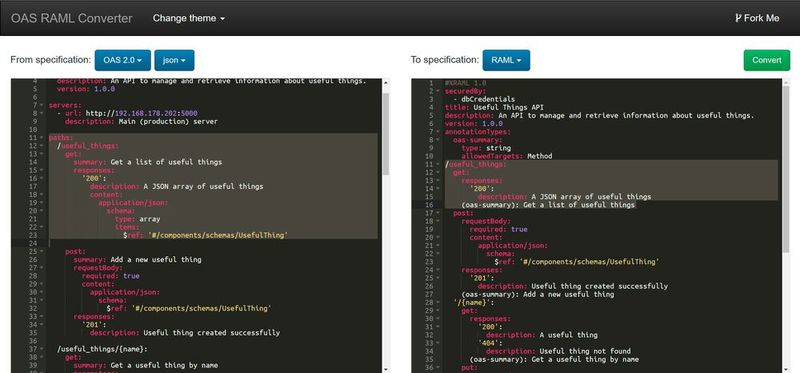Click the left editor vertical scrollbar thumb
The image size is (800, 373).
click(x=386, y=134)
